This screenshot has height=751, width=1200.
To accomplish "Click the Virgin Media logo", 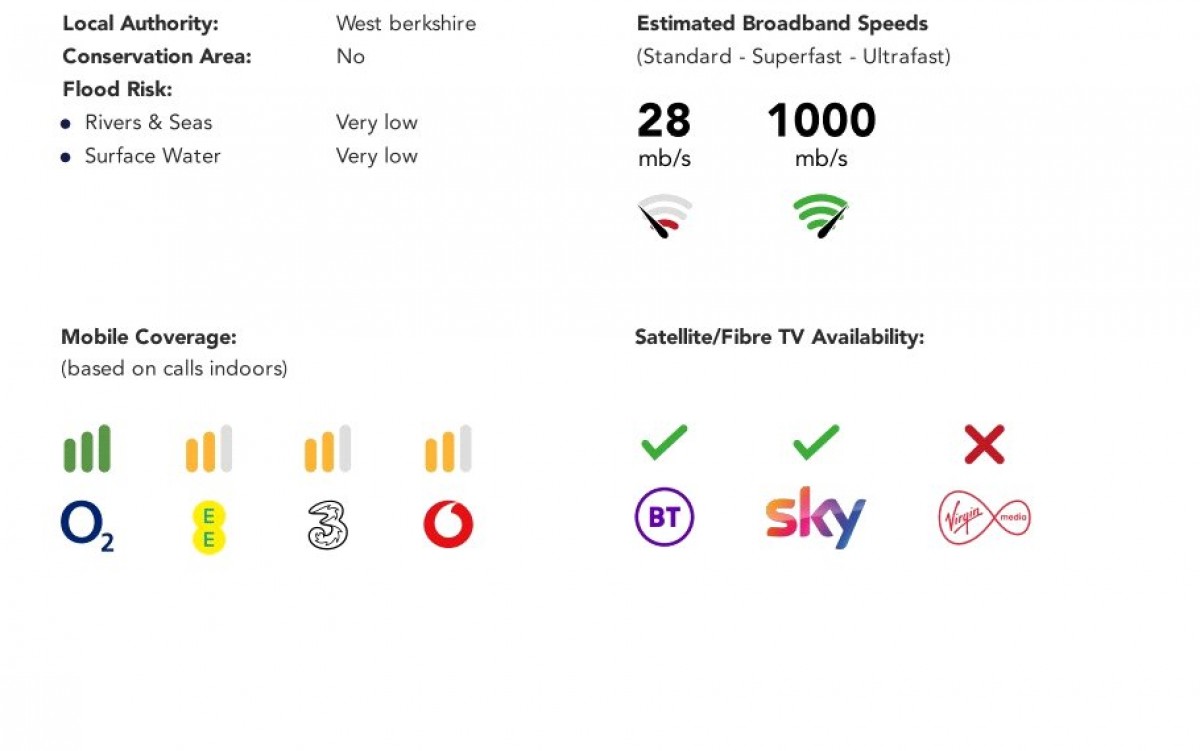I will point(984,518).
